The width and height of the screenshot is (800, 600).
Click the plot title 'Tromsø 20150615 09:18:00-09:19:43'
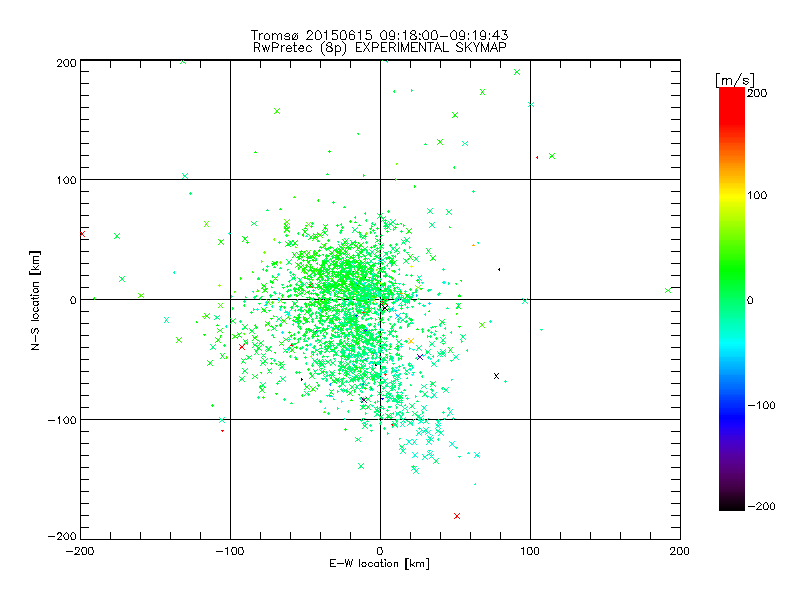[380, 35]
